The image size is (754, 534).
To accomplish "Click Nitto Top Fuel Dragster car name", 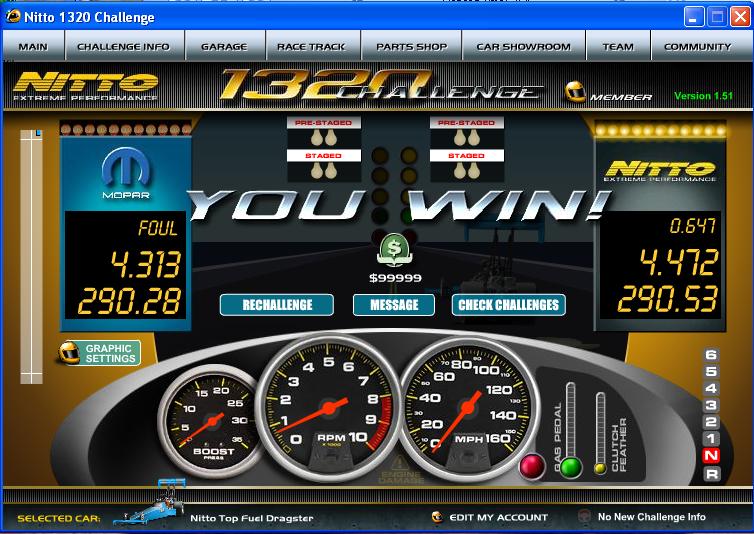I will pos(251,518).
